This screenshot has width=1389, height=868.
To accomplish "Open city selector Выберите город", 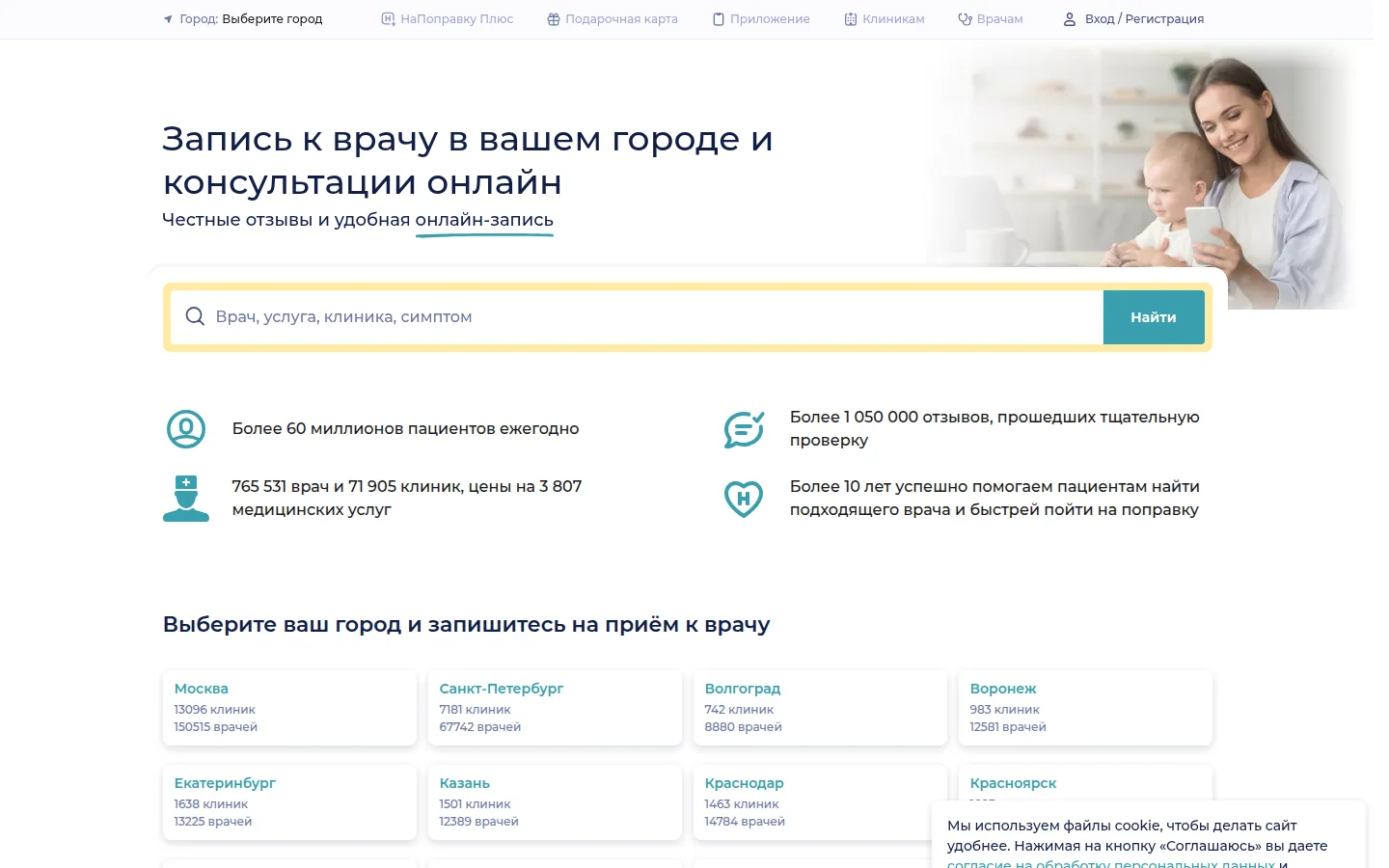I will (272, 19).
